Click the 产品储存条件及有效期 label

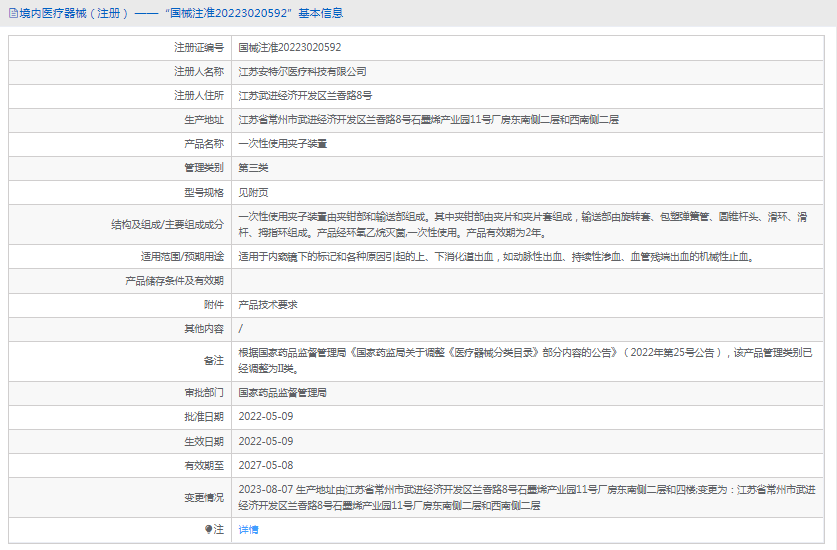point(175,280)
